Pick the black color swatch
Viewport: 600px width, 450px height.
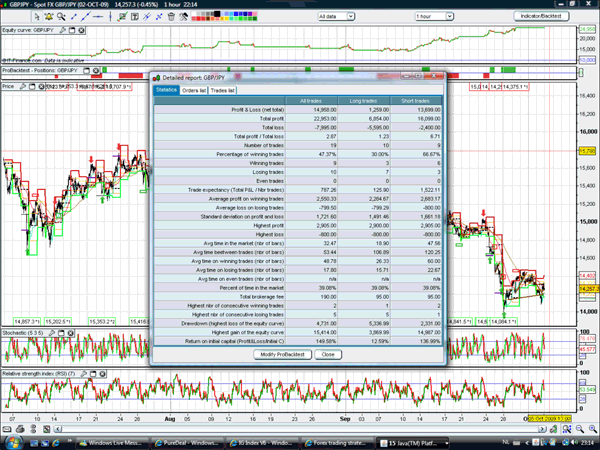coord(217,14)
